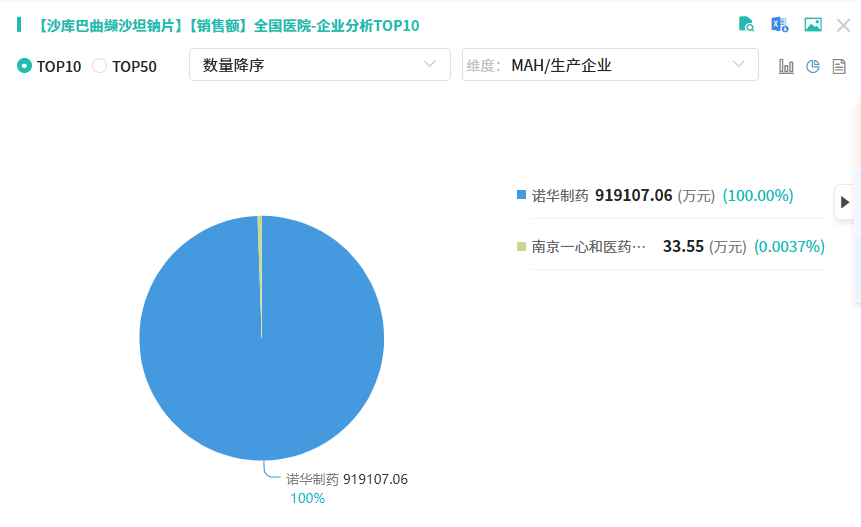Expand the side panel arrow

(x=845, y=202)
